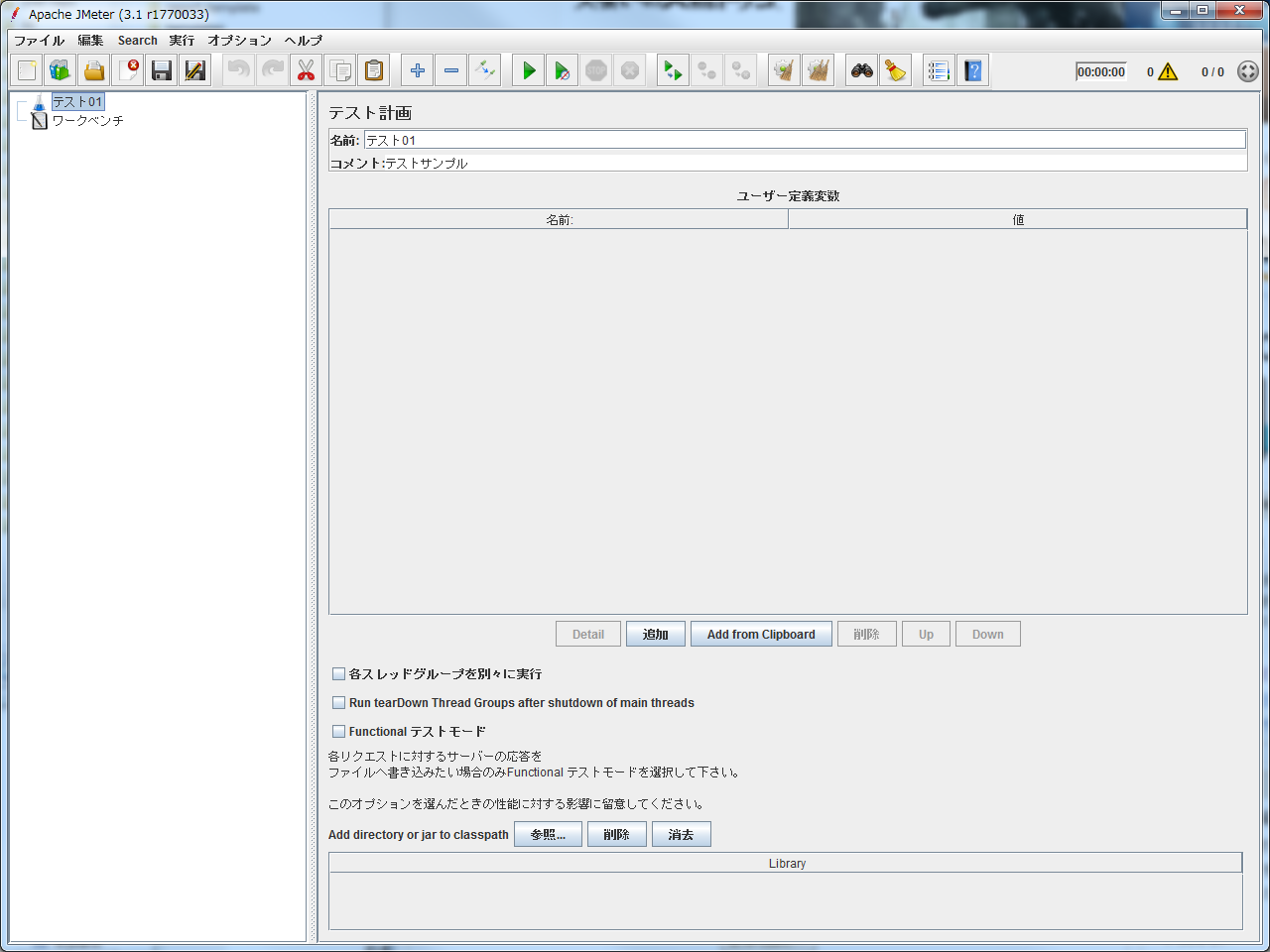Click the Clear results icon
1270x952 pixels.
[x=785, y=70]
